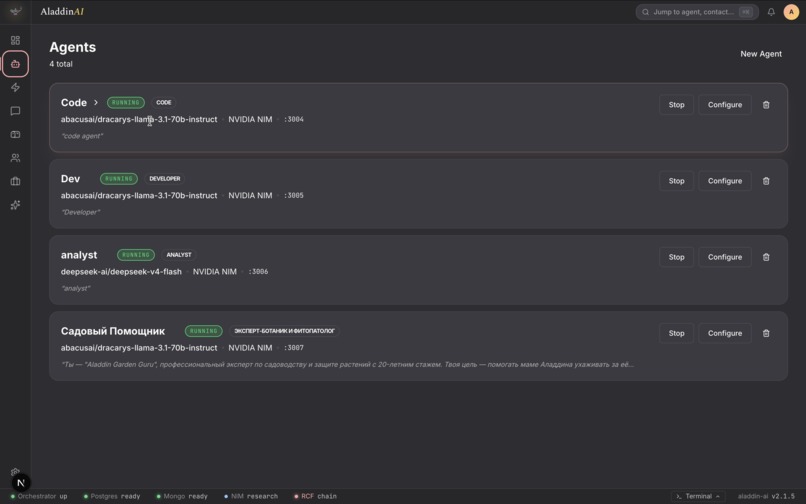
Task: Open the Dev agent name
Action: click(x=70, y=178)
